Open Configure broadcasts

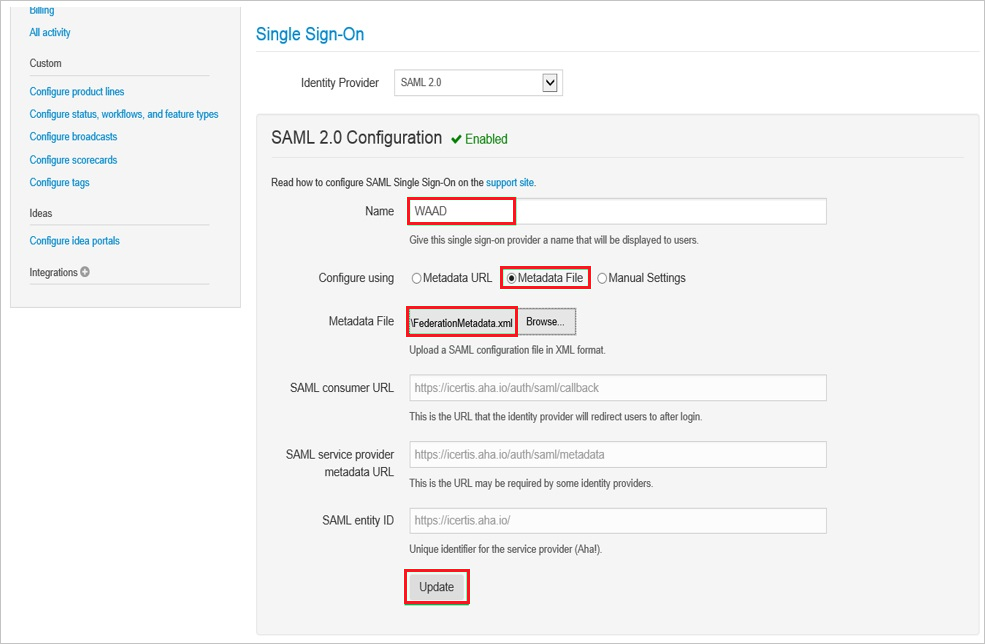[73, 136]
